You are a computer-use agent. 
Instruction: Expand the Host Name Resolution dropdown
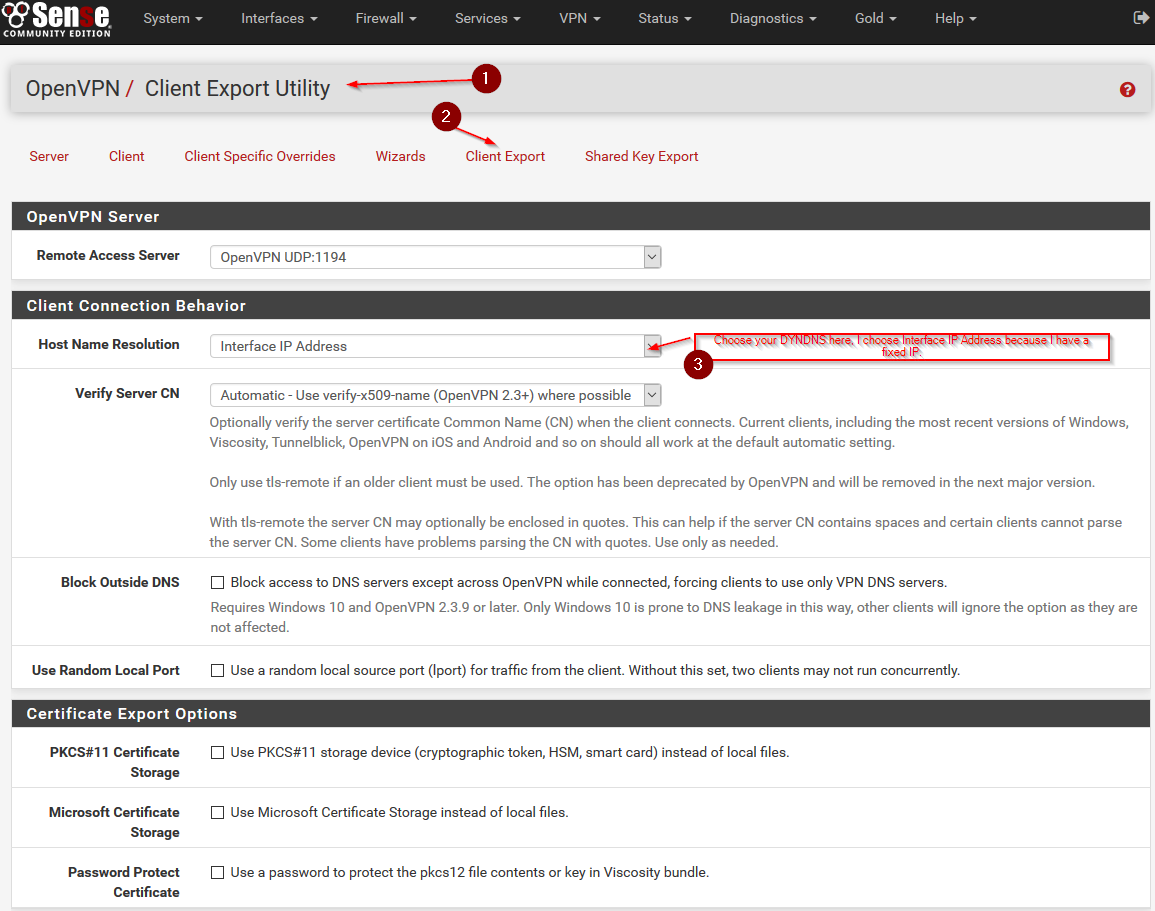(x=435, y=346)
